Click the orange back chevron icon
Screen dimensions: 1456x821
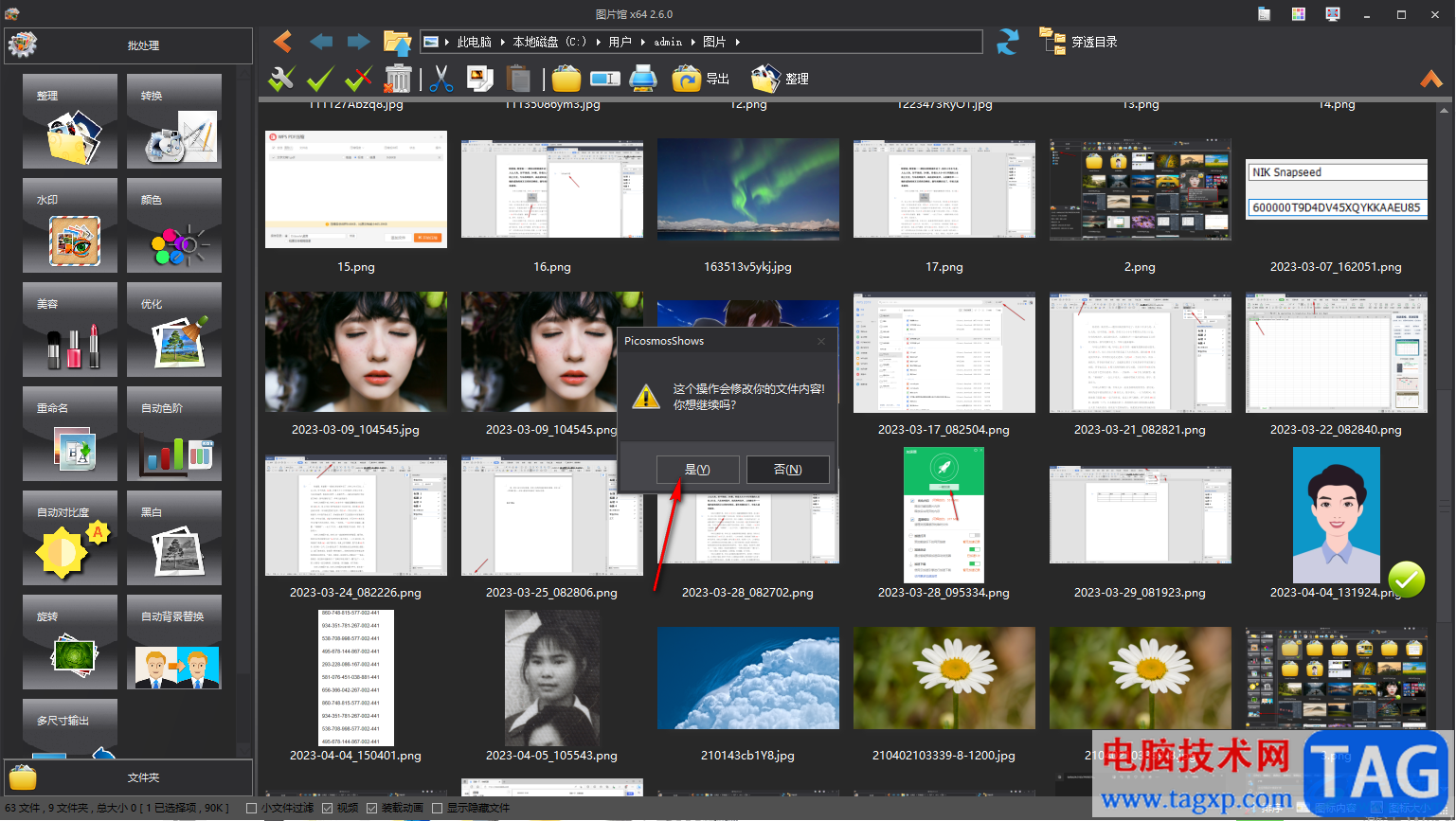point(282,42)
